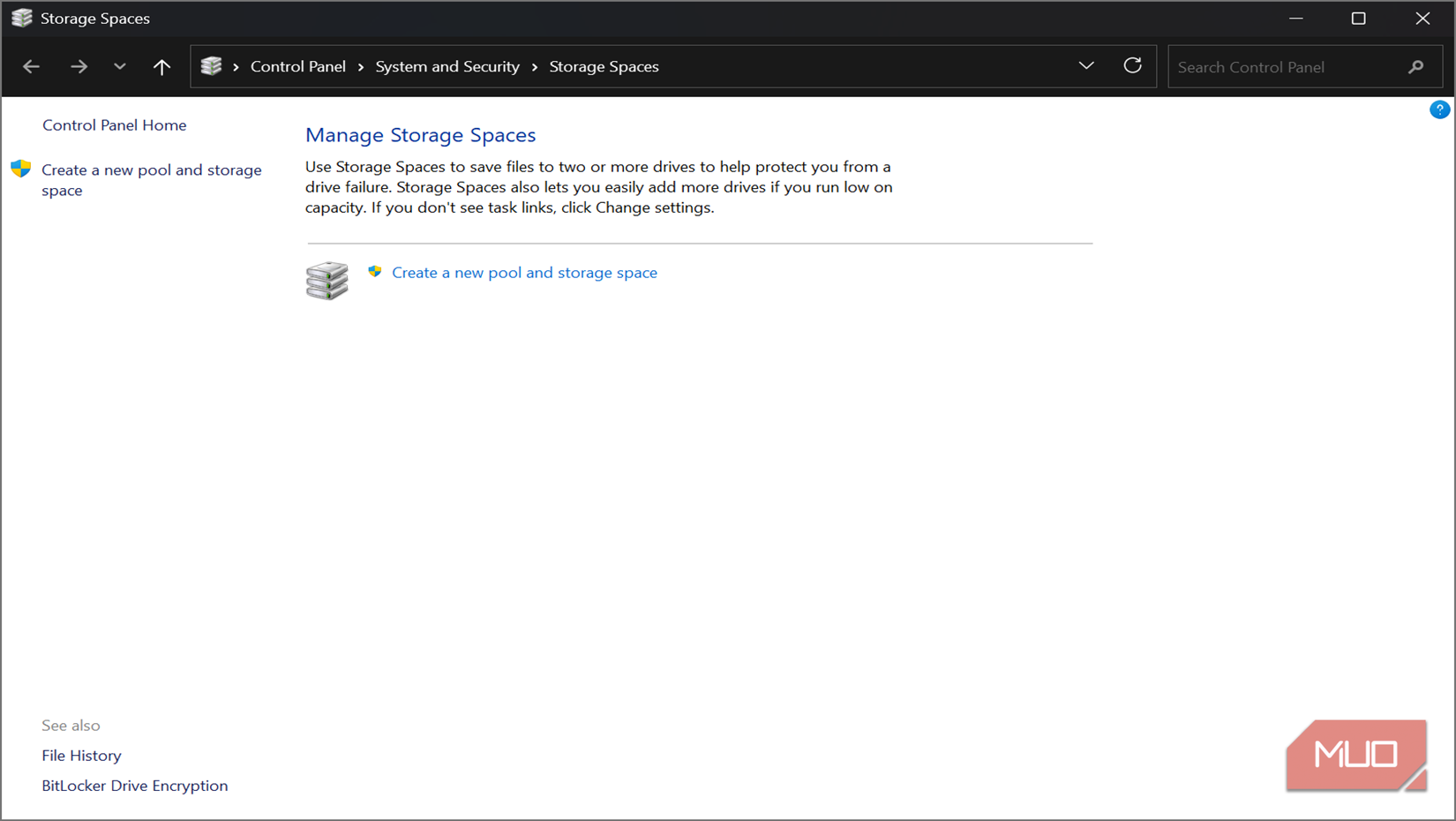
Task: Open Control Panel Home link
Action: [115, 125]
